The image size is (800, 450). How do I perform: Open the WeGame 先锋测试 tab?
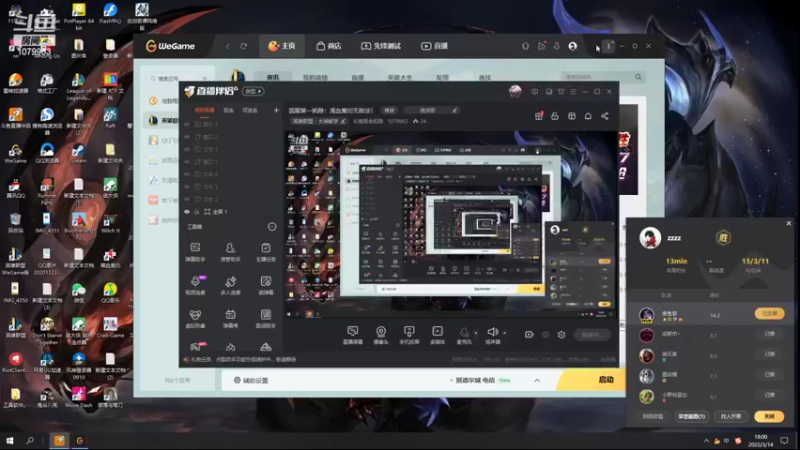click(381, 46)
